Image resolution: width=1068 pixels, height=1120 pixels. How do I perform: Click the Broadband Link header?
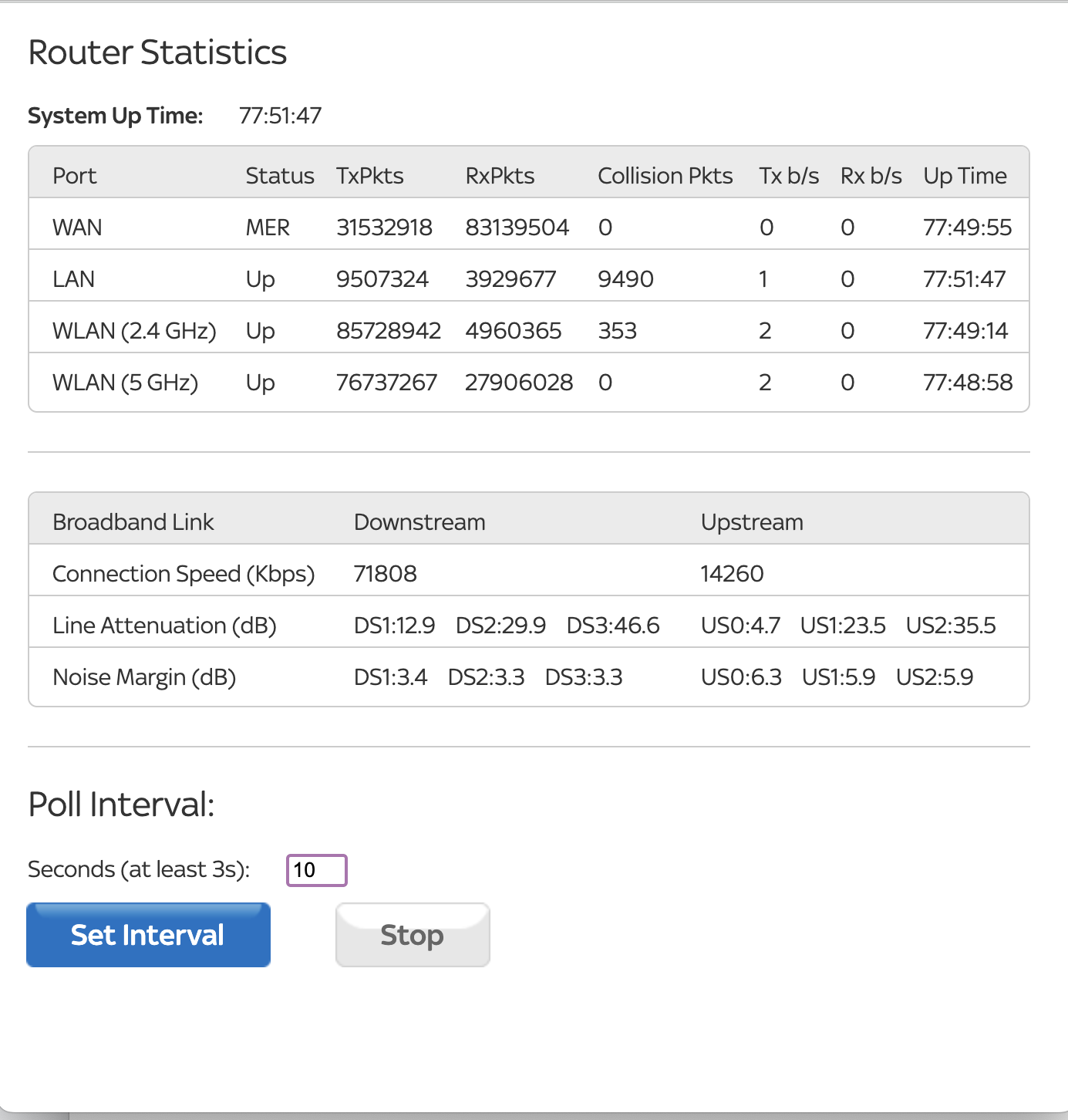(x=133, y=522)
